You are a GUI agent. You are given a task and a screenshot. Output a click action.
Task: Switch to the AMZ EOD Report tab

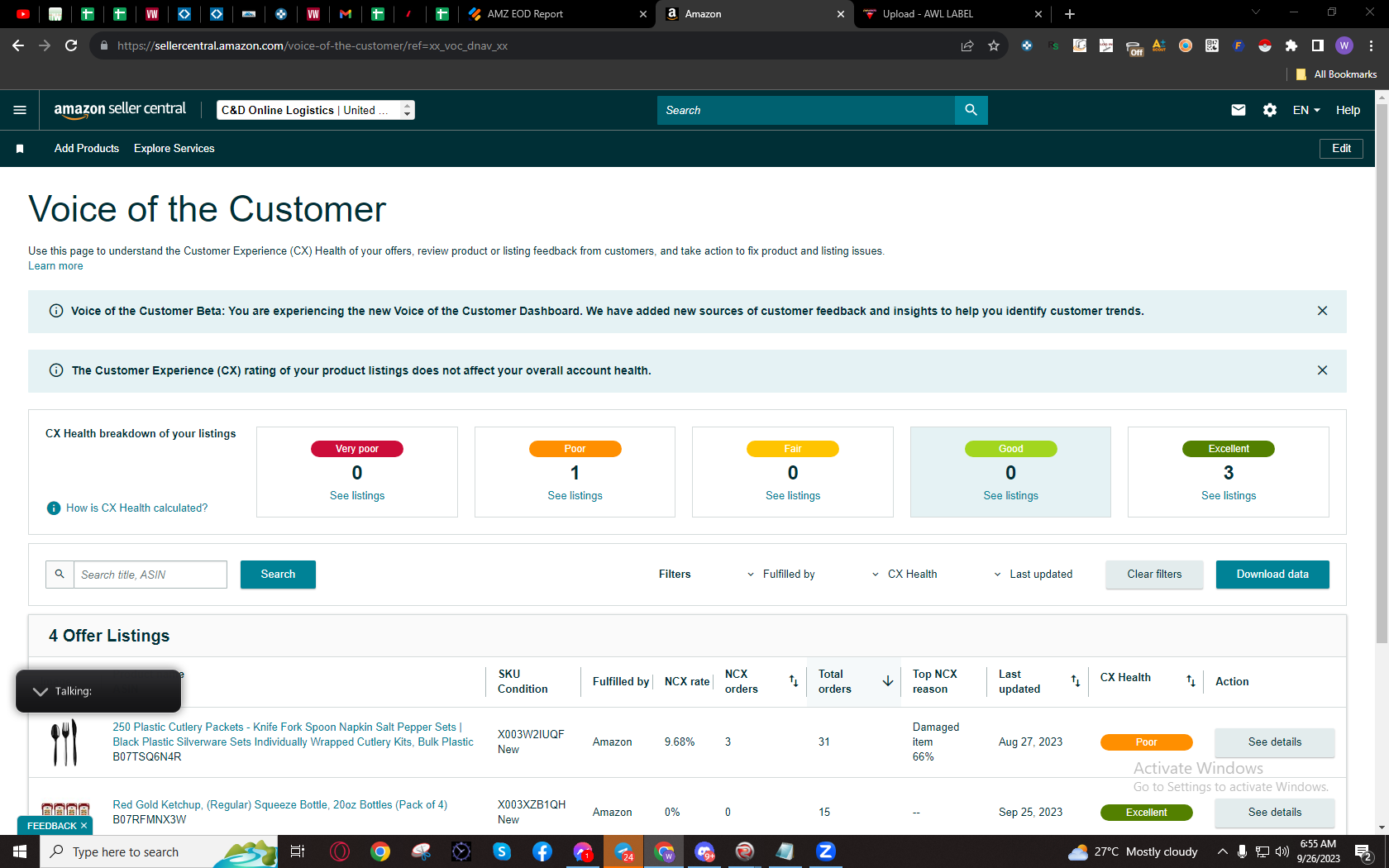(558, 14)
